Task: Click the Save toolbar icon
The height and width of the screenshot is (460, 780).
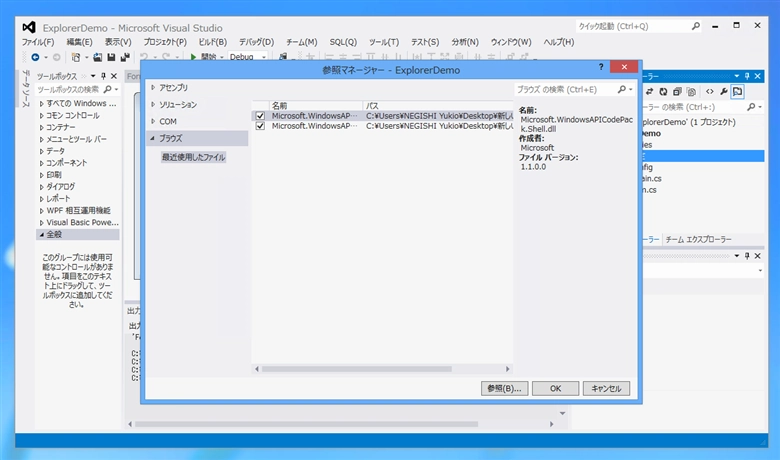Action: click(111, 57)
